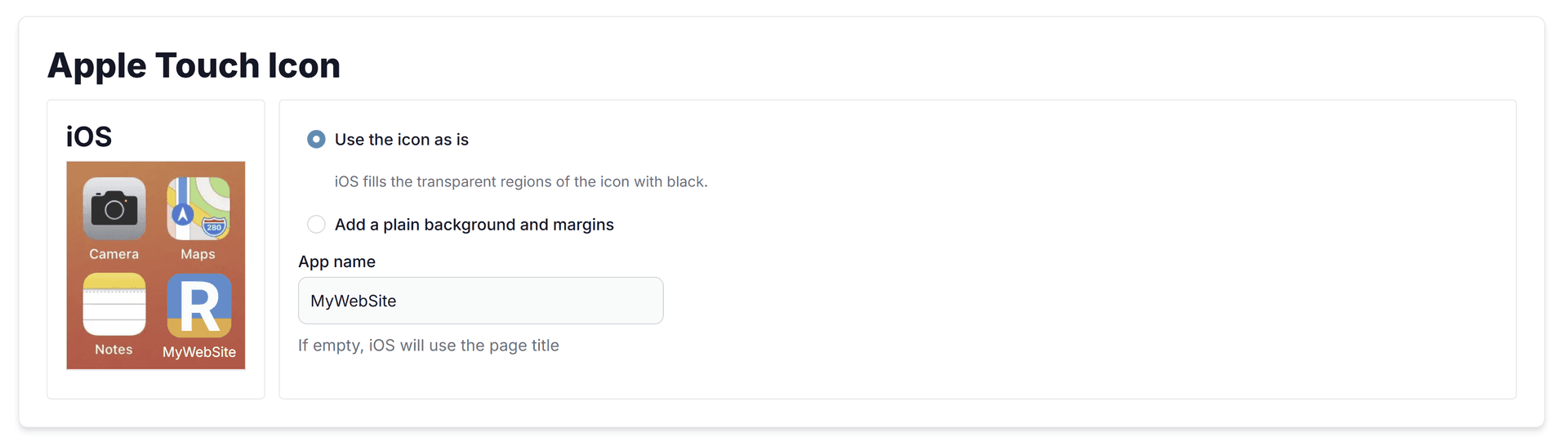The width and height of the screenshot is (1568, 442).
Task: Click the "Apple Touch Icon" section title
Action: click(194, 65)
